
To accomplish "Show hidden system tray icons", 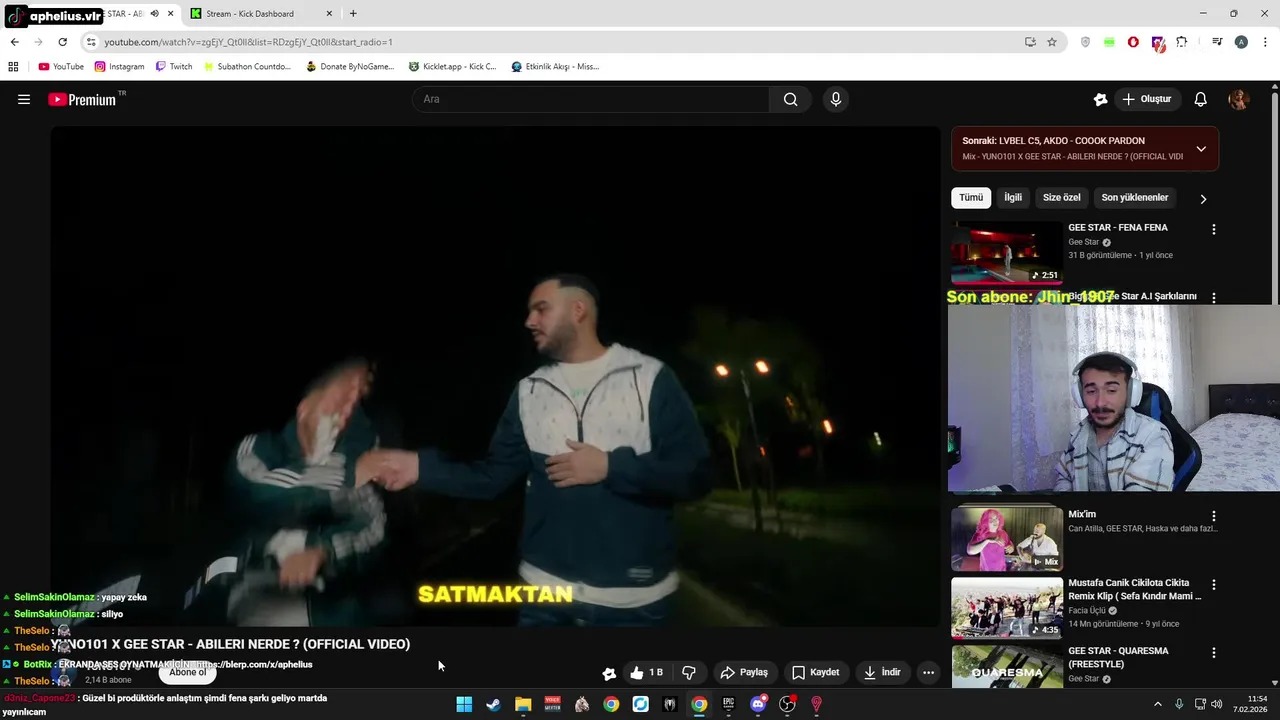I will pyautogui.click(x=1158, y=704).
